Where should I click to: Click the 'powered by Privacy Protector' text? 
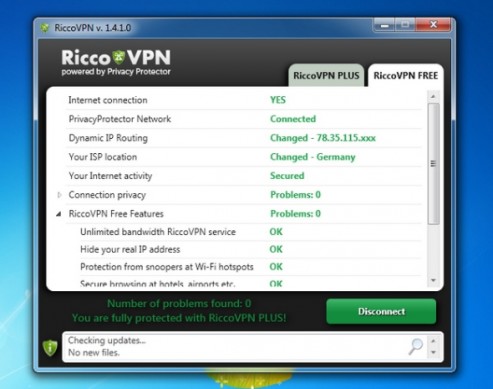pos(116,72)
